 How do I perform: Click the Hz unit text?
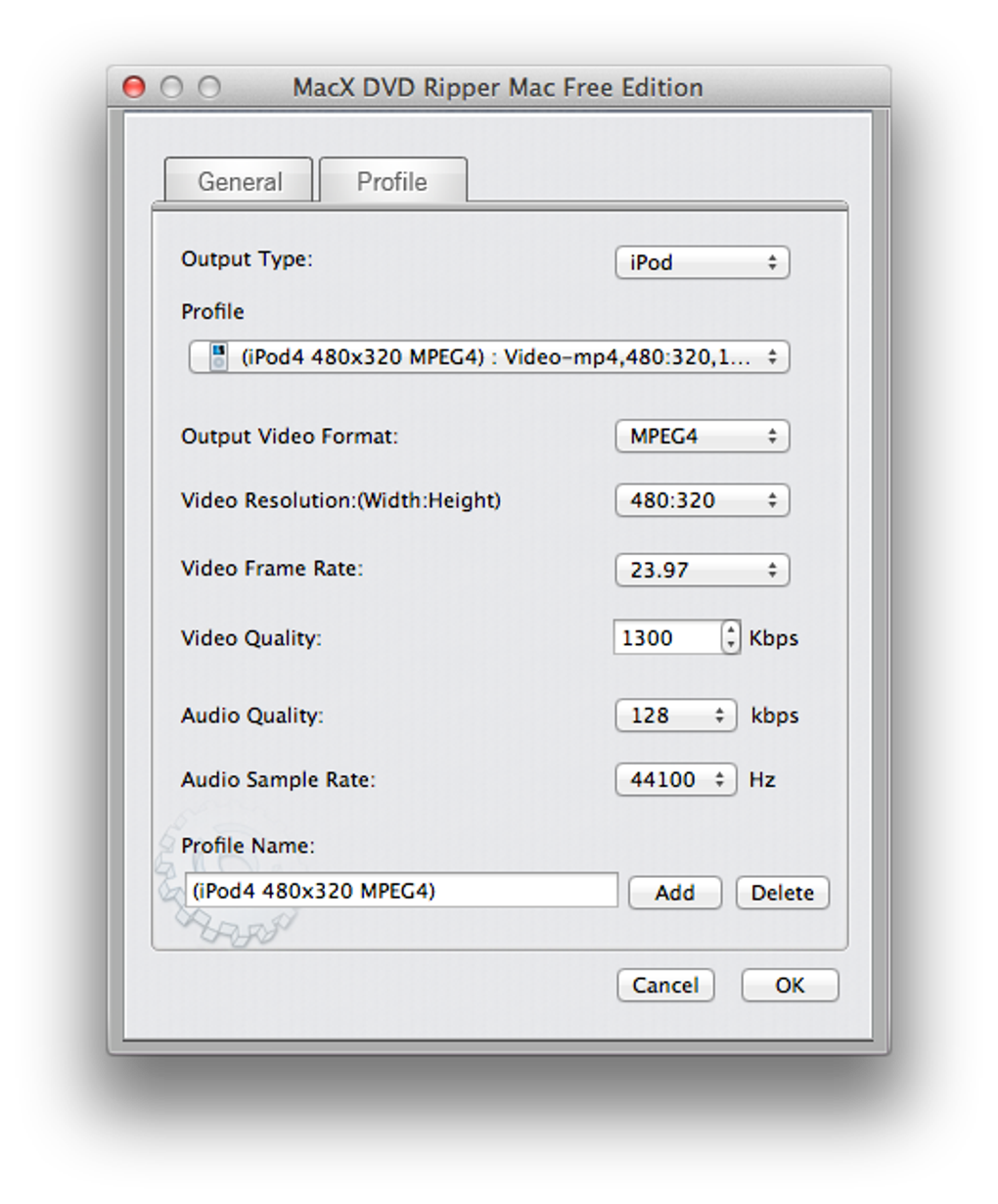(x=762, y=780)
